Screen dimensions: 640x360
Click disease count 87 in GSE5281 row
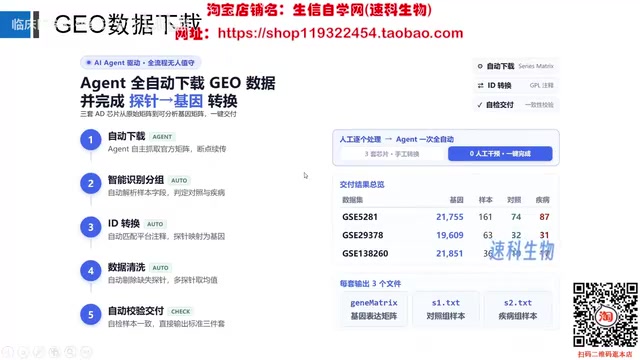[x=544, y=217]
